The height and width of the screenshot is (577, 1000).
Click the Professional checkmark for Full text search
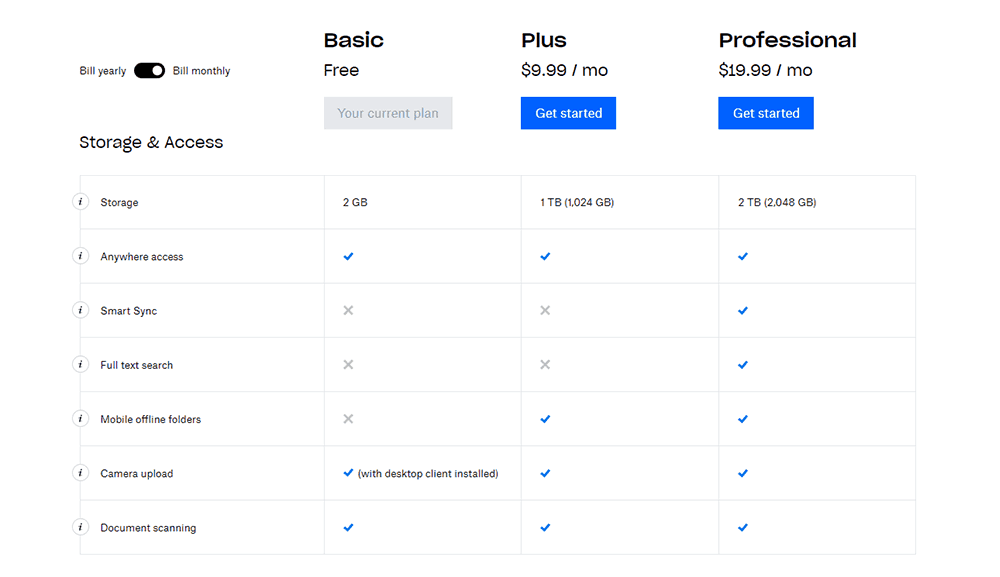(x=743, y=365)
